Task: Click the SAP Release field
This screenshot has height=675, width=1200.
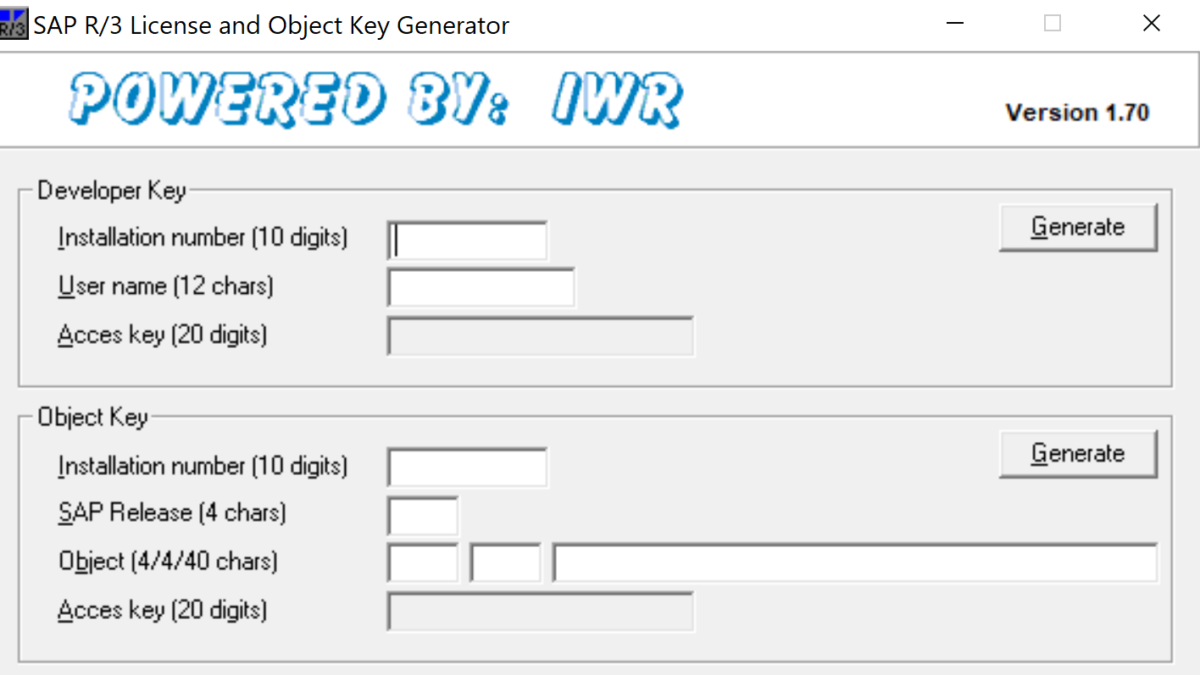Action: 422,516
